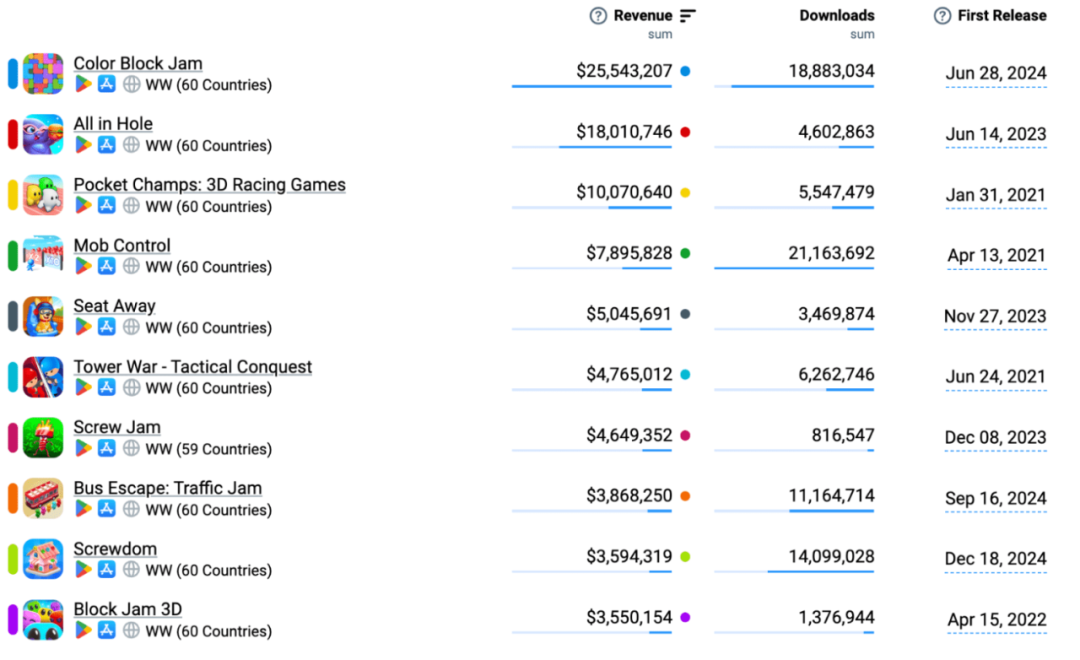Sort by Revenue using the sort icon

pos(687,16)
